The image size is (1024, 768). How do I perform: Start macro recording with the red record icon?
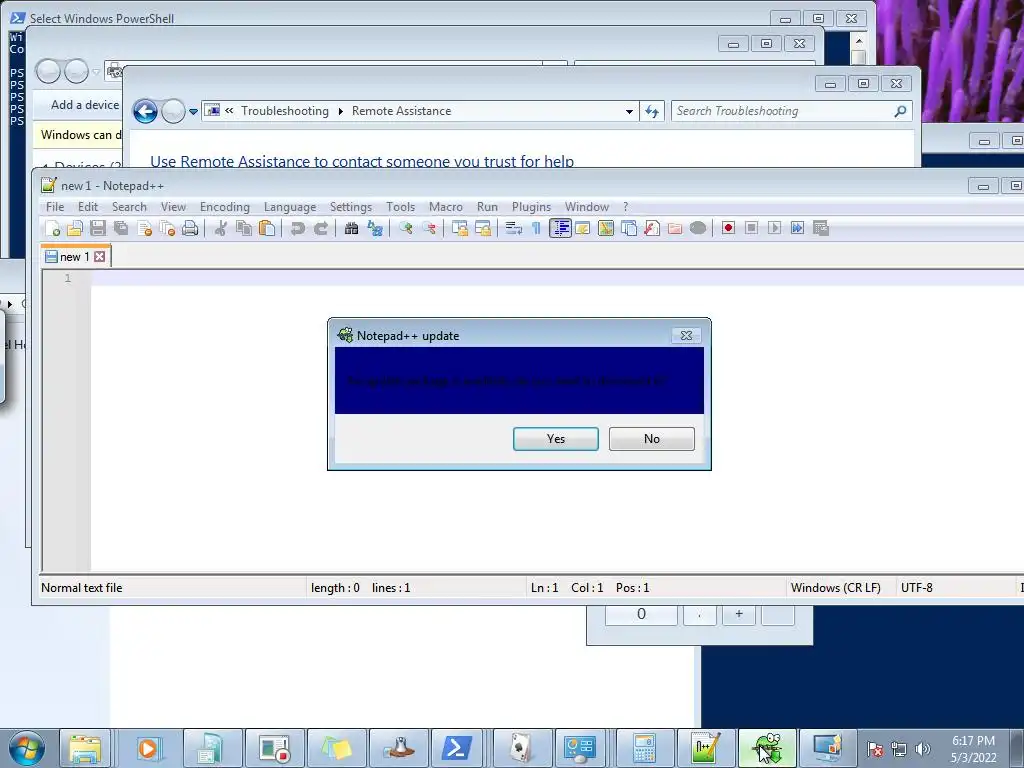pyautogui.click(x=728, y=228)
